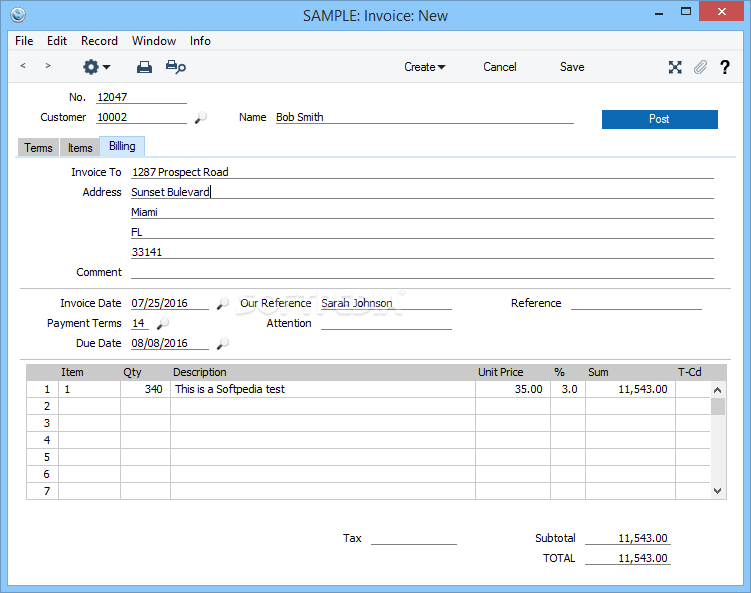Minimize the invoice window
The image size is (751, 593).
tap(659, 13)
